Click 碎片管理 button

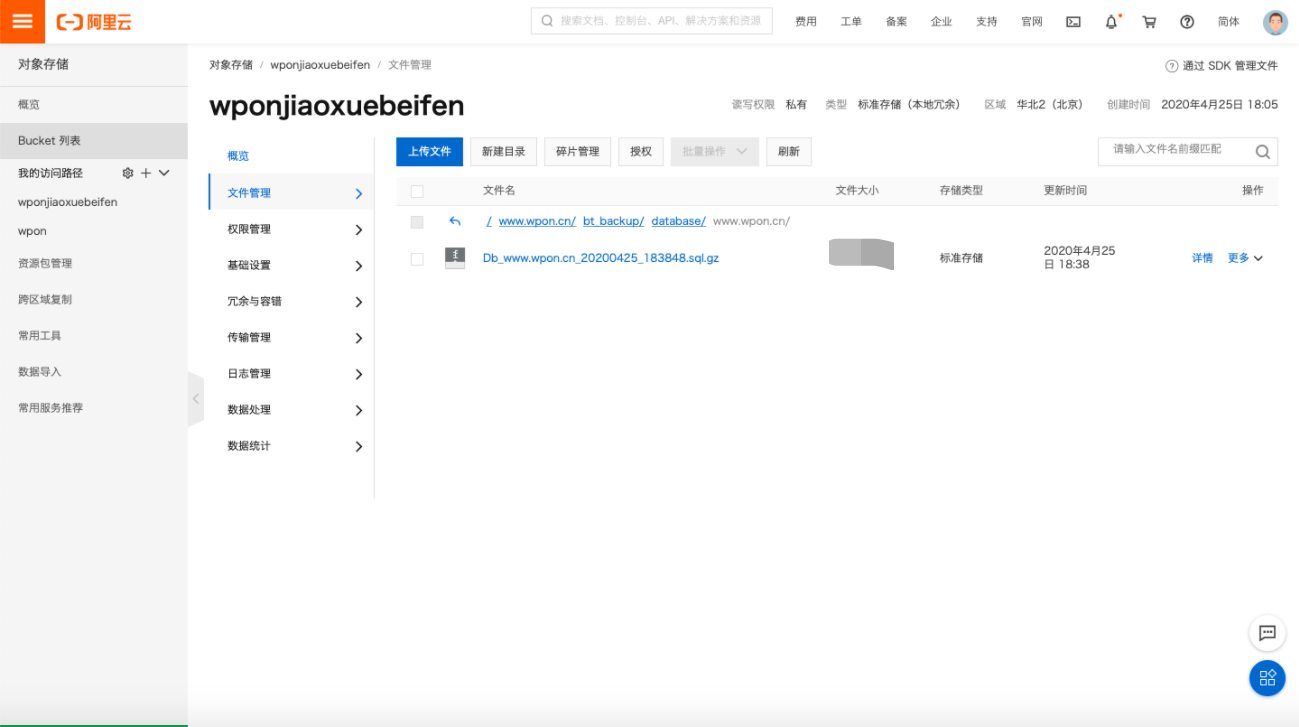[x=578, y=152]
